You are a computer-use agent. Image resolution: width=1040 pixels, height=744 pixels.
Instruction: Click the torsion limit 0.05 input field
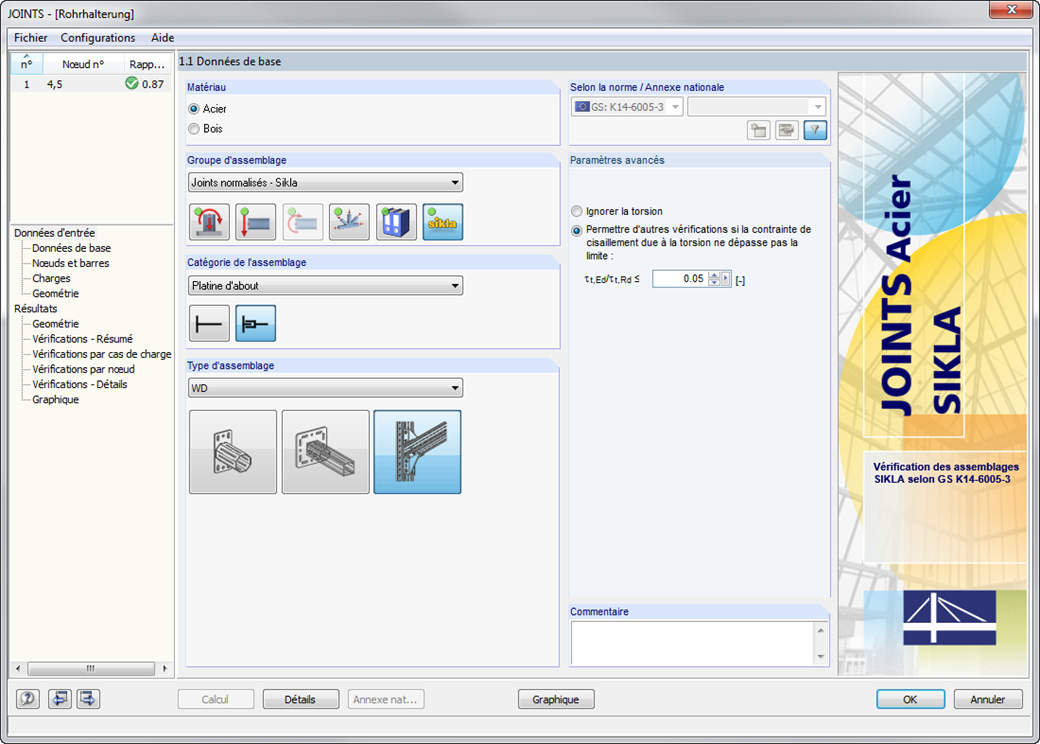click(x=680, y=279)
